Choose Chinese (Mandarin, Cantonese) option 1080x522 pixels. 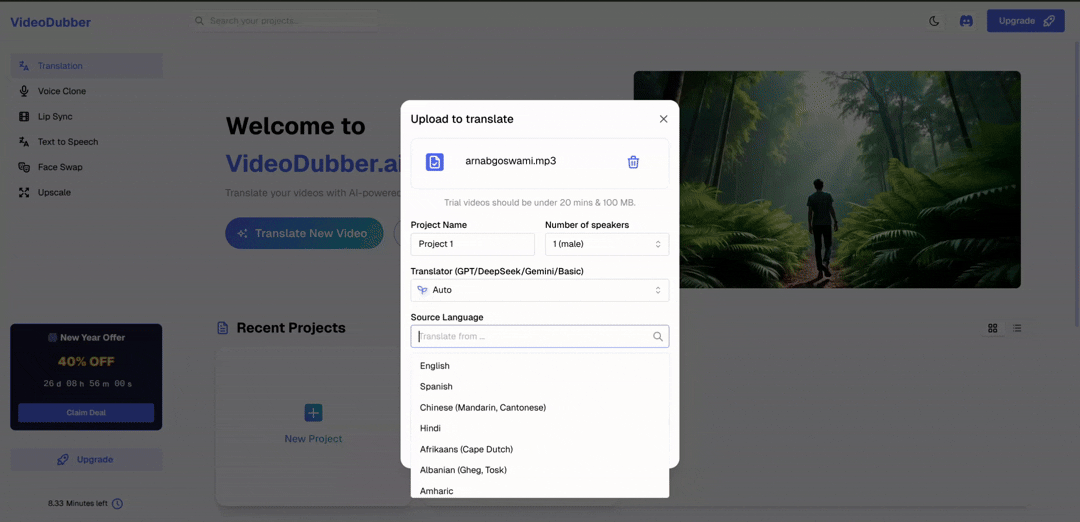click(540, 408)
